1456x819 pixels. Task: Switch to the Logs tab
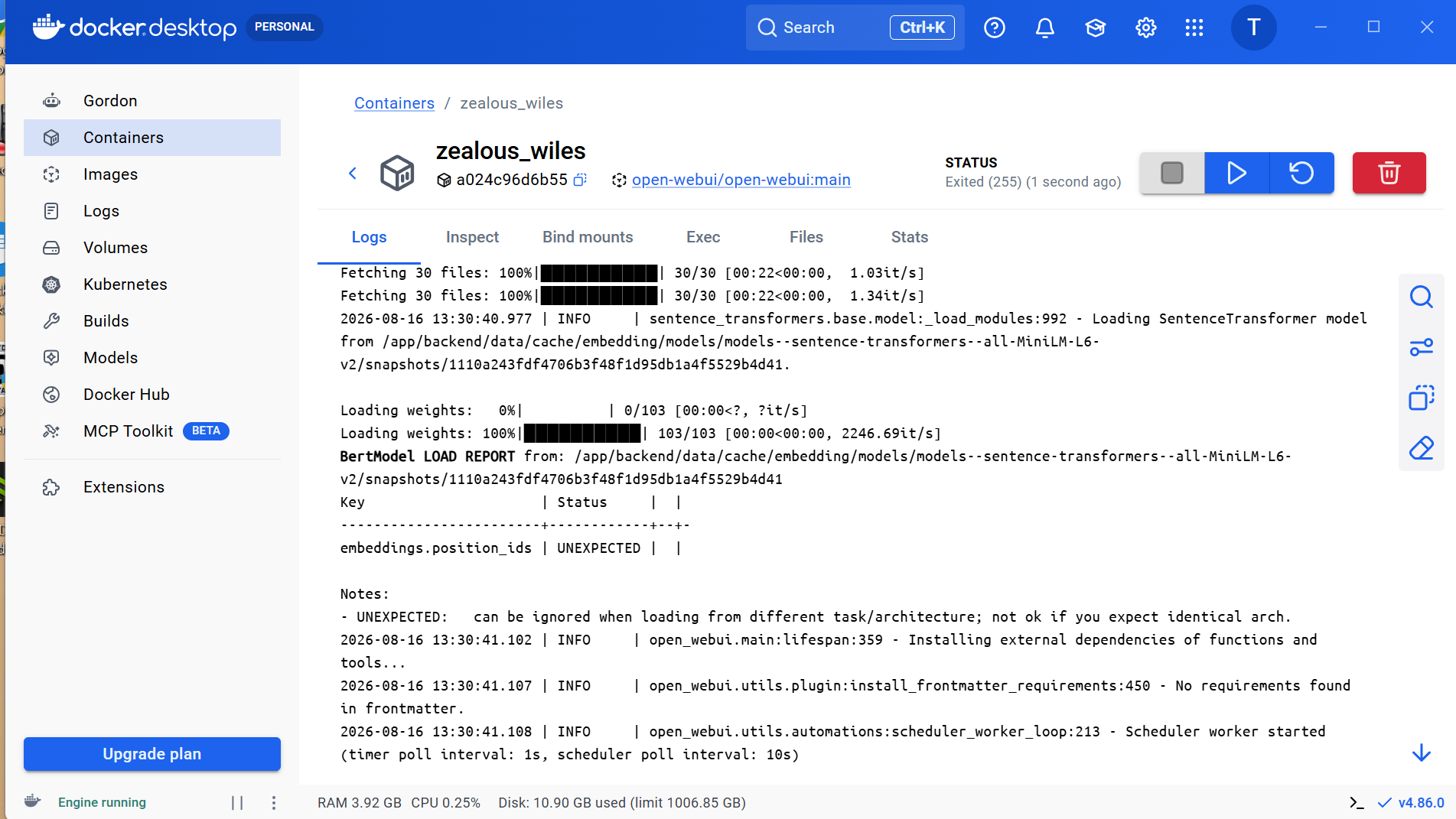tap(369, 237)
